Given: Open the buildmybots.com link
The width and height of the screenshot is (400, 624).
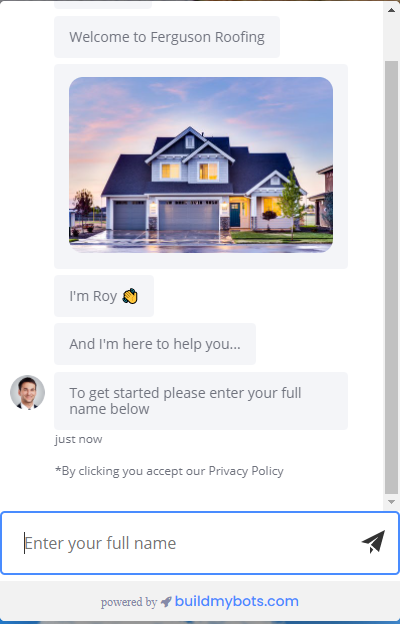Looking at the screenshot, I should pyautogui.click(x=237, y=601).
